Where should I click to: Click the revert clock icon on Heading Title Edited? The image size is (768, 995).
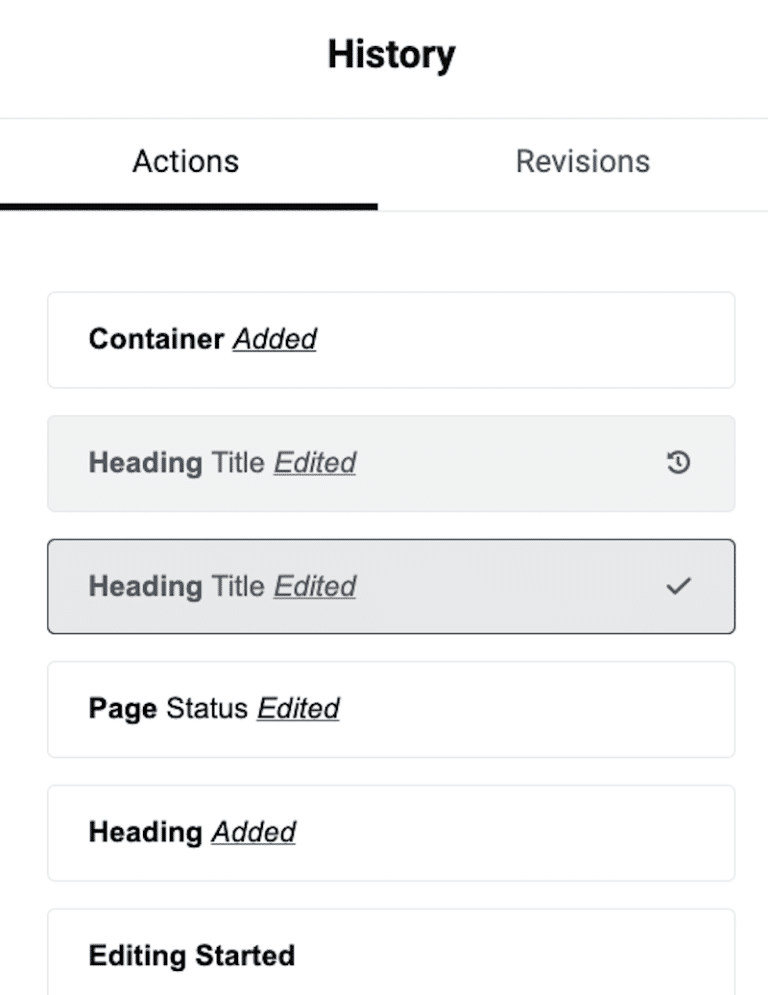(x=681, y=463)
